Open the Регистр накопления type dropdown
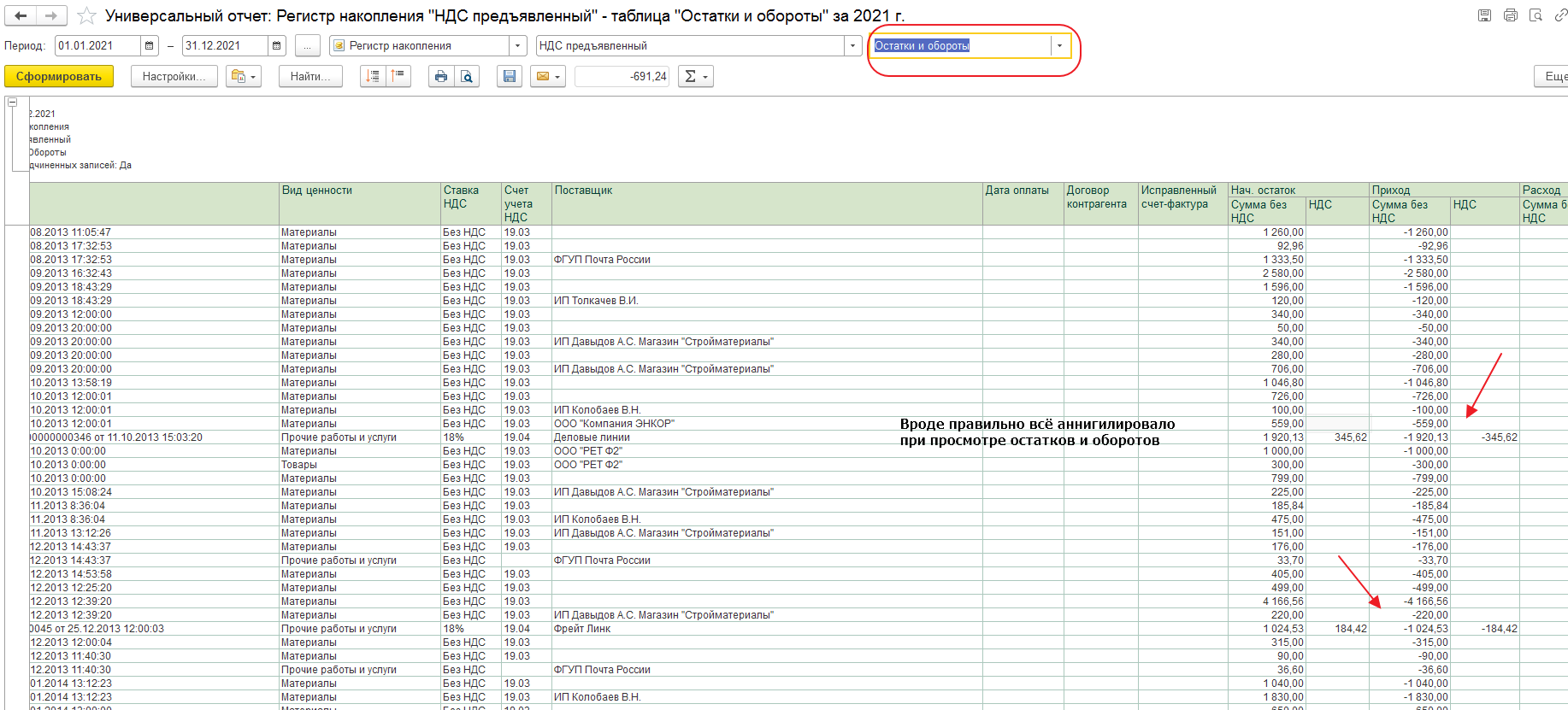1568x710 pixels. click(x=517, y=46)
